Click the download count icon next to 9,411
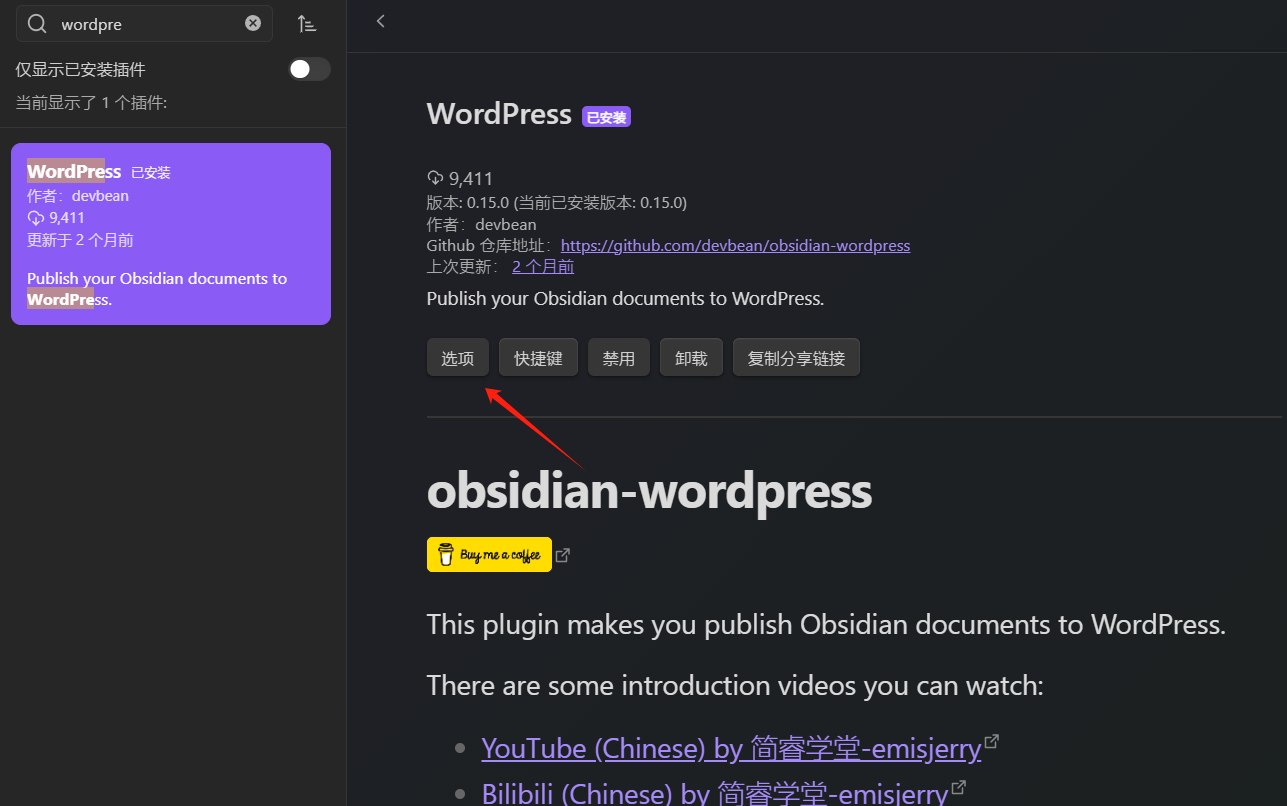 (x=434, y=177)
